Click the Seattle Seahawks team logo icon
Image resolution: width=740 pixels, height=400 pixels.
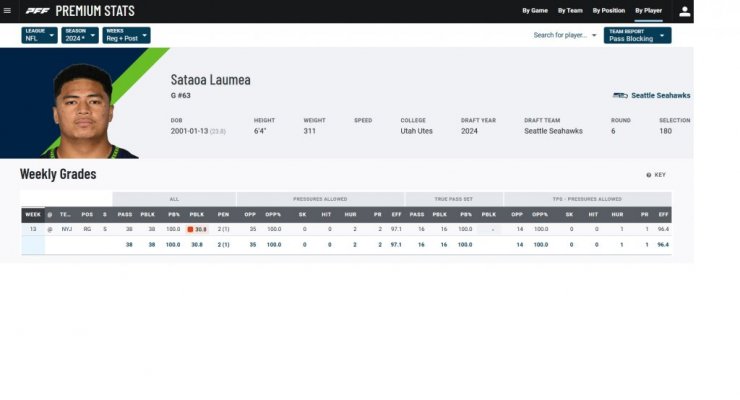tap(620, 95)
